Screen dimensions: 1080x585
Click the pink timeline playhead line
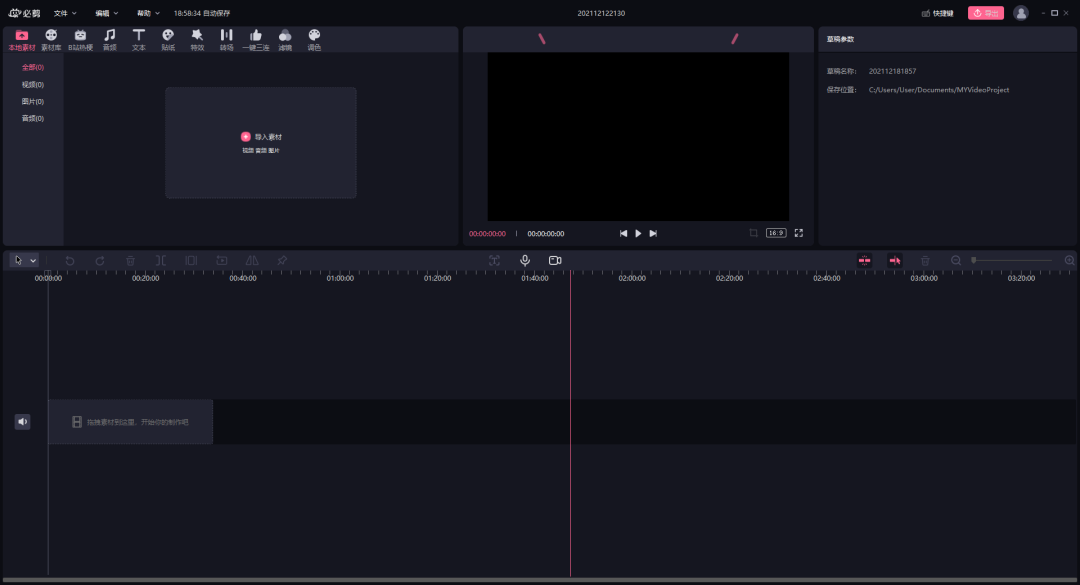tap(570, 423)
